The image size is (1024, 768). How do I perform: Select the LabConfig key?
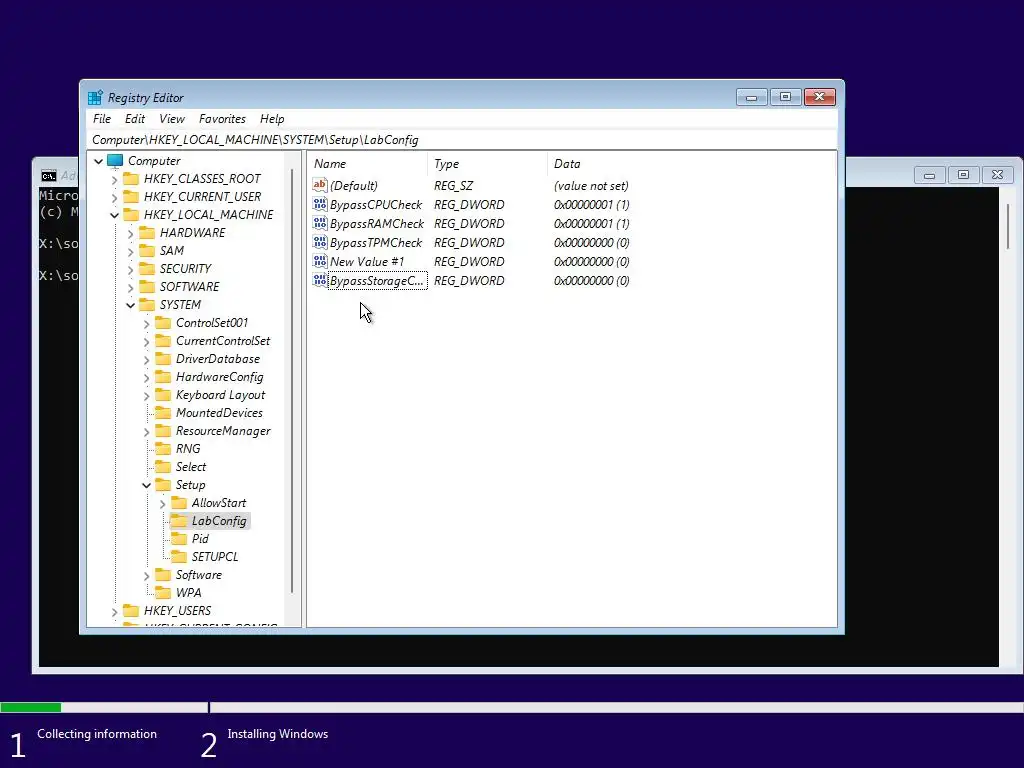pyautogui.click(x=219, y=521)
